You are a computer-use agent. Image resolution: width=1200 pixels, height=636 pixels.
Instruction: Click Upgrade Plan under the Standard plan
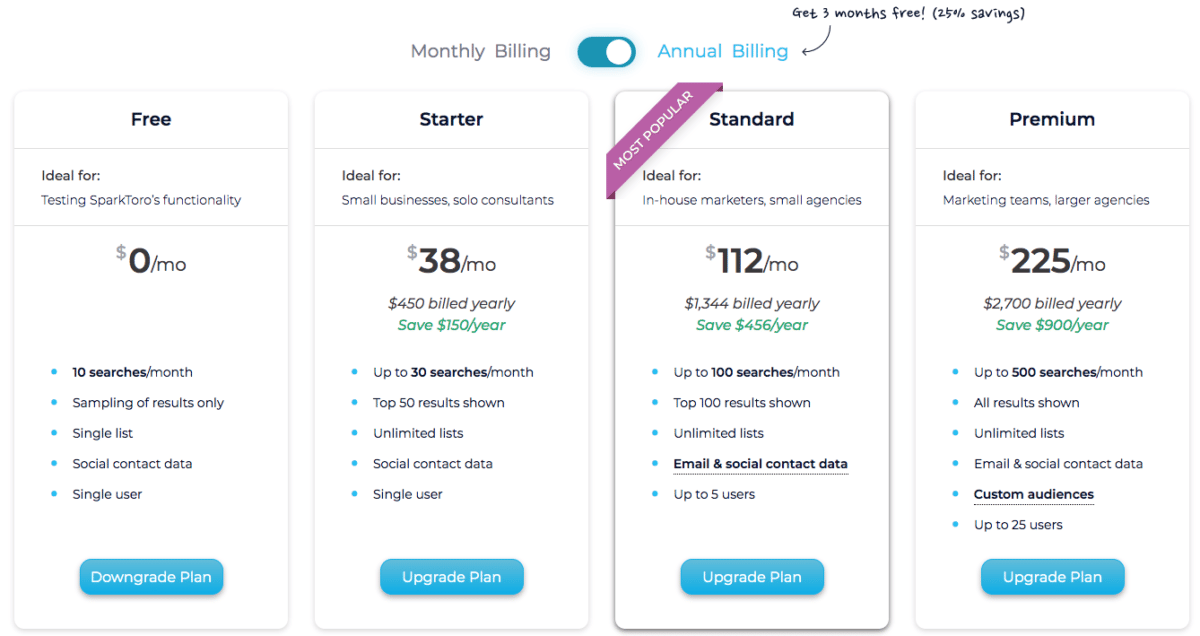pyautogui.click(x=752, y=577)
